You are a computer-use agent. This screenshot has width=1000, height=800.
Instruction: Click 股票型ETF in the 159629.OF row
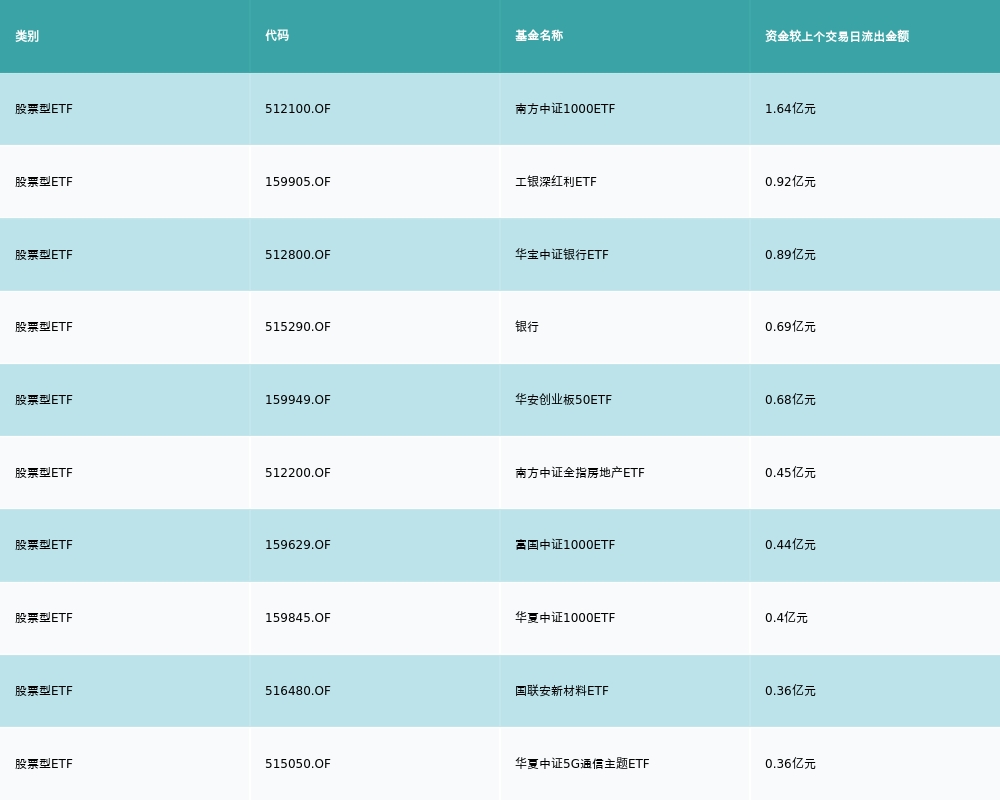tap(44, 545)
